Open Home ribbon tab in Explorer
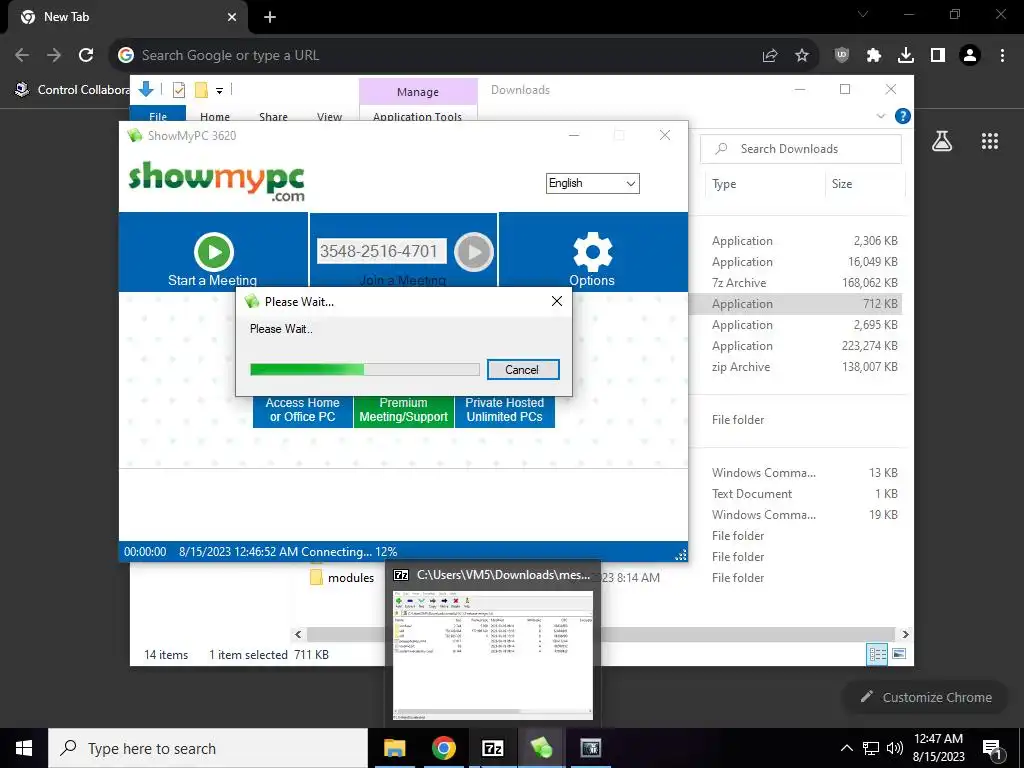 pyautogui.click(x=215, y=116)
